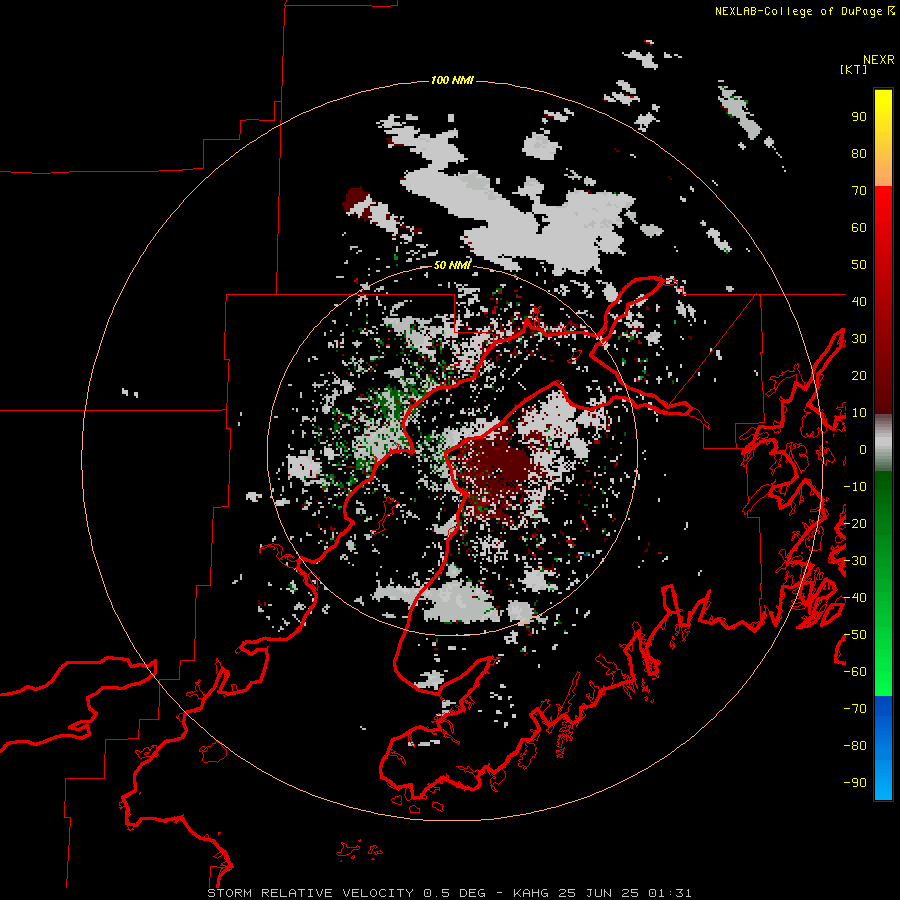This screenshot has height=900, width=900.
Task: Click the Storm Relative Velocity caption text
Action: 449,893
